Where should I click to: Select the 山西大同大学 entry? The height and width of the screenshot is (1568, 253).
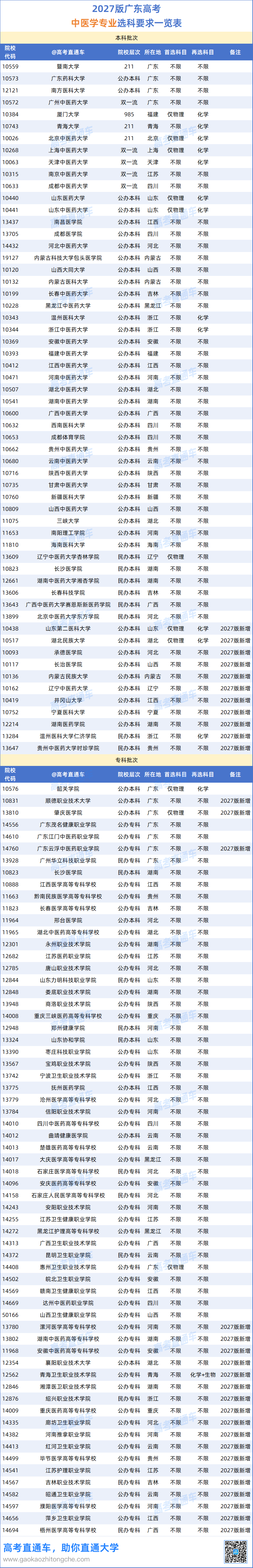point(68,270)
